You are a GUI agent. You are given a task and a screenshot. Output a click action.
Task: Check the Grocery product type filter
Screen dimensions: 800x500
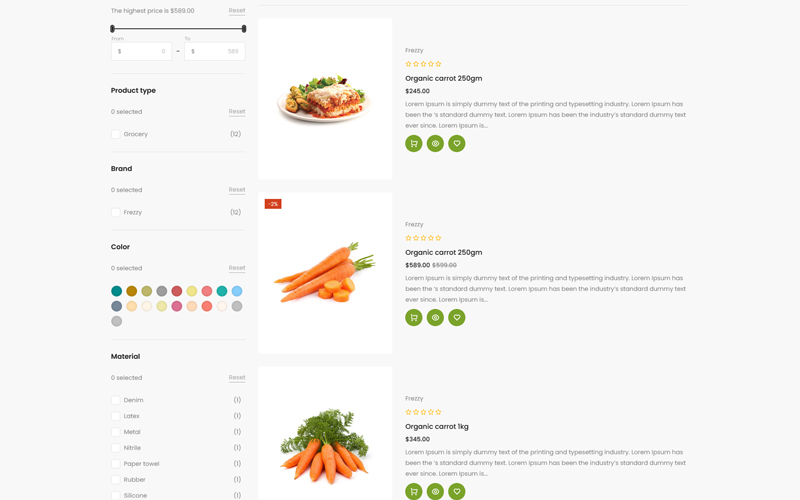pyautogui.click(x=116, y=134)
